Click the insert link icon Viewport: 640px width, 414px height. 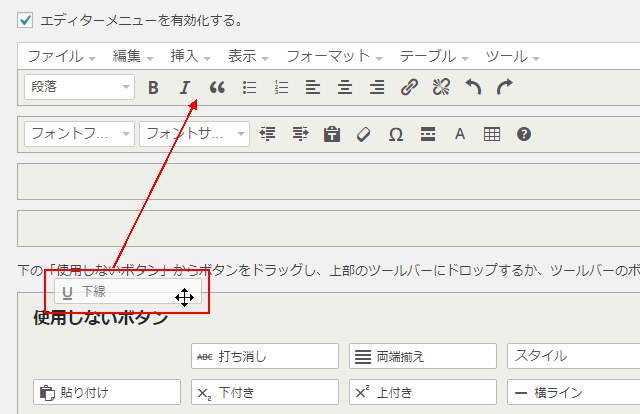pos(409,87)
